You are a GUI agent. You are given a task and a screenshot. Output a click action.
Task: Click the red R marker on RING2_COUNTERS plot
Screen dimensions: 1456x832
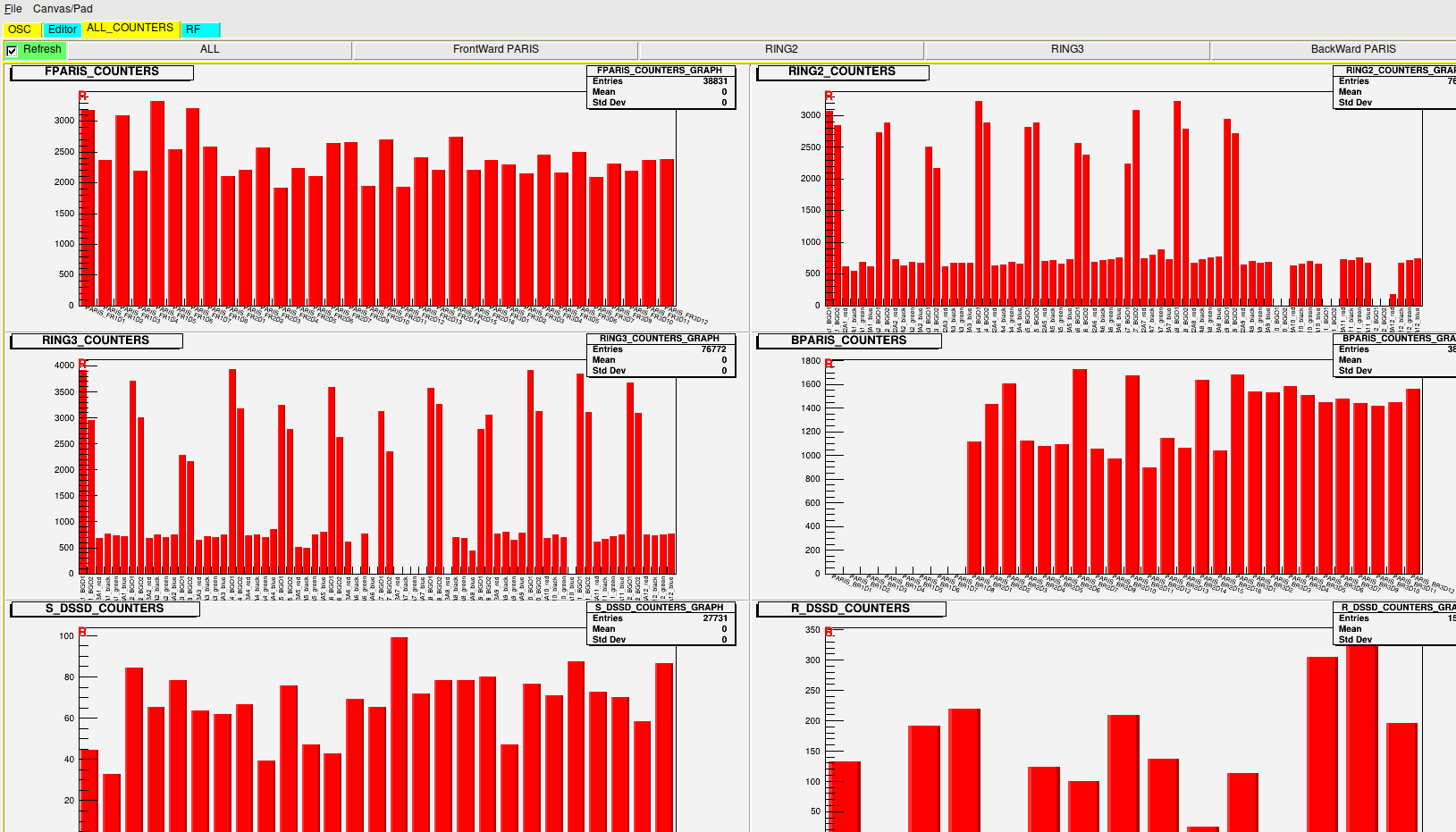click(x=829, y=96)
